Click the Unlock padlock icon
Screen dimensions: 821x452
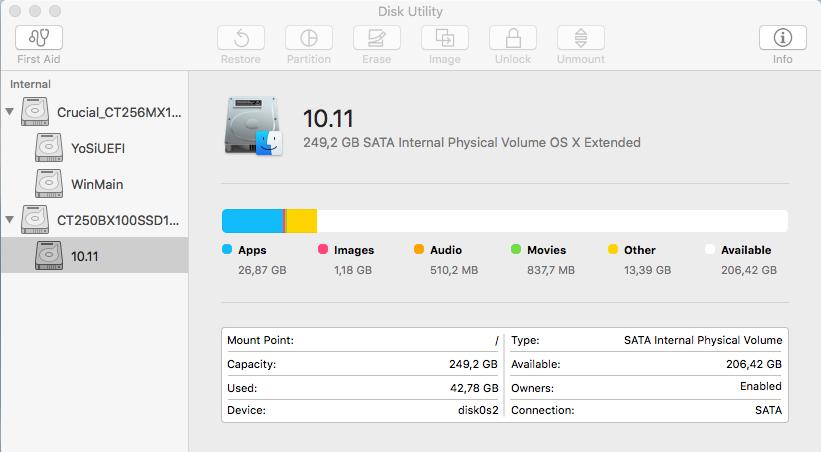(x=513, y=38)
